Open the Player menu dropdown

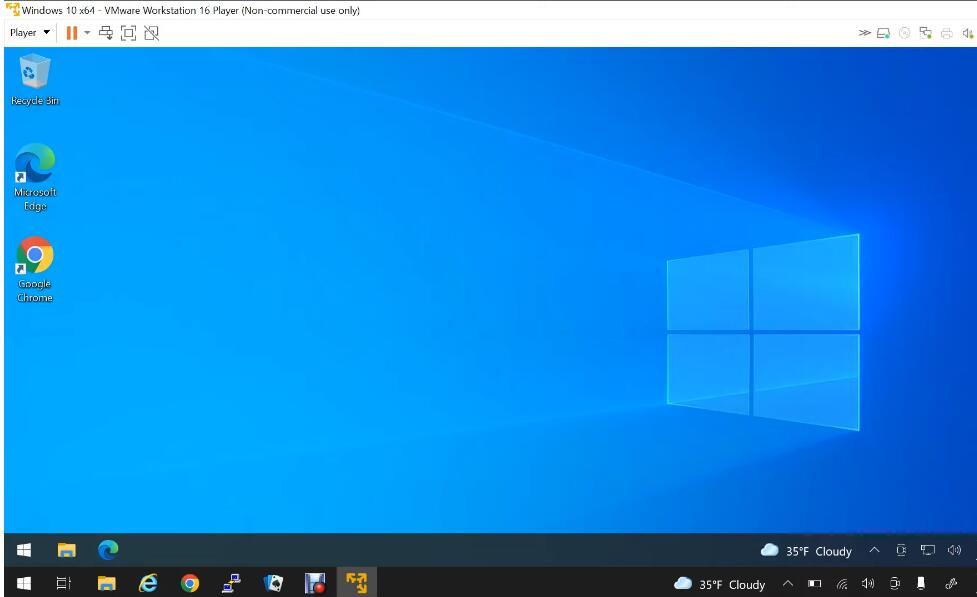pos(29,32)
